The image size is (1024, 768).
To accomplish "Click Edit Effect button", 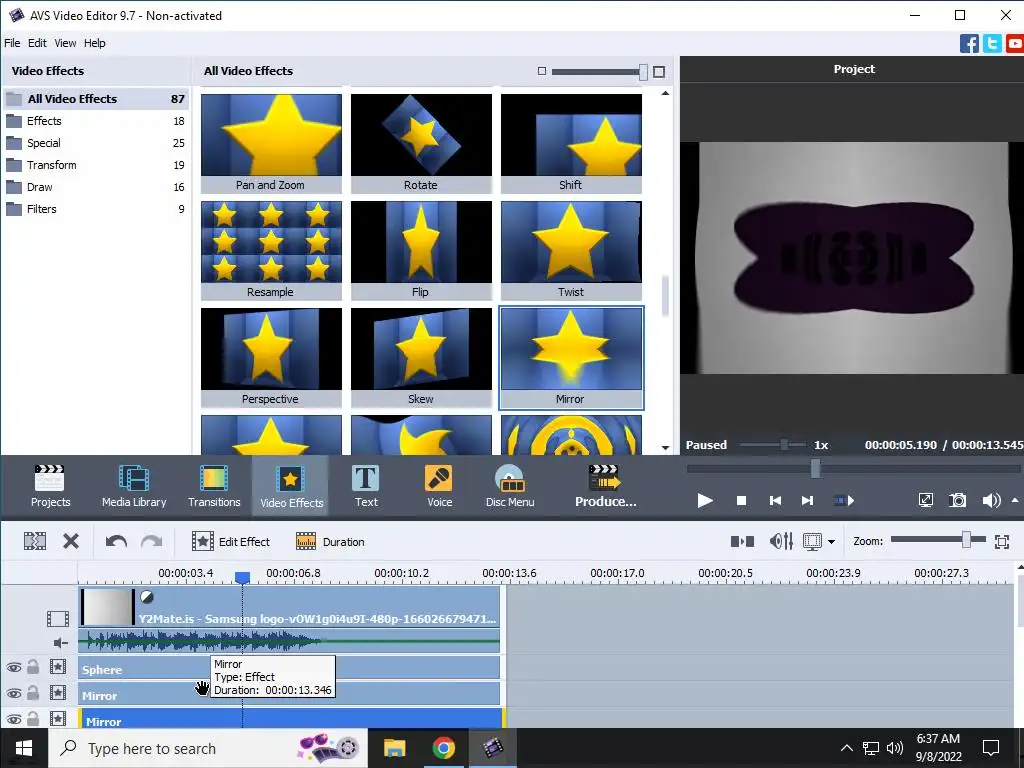I will 231,541.
